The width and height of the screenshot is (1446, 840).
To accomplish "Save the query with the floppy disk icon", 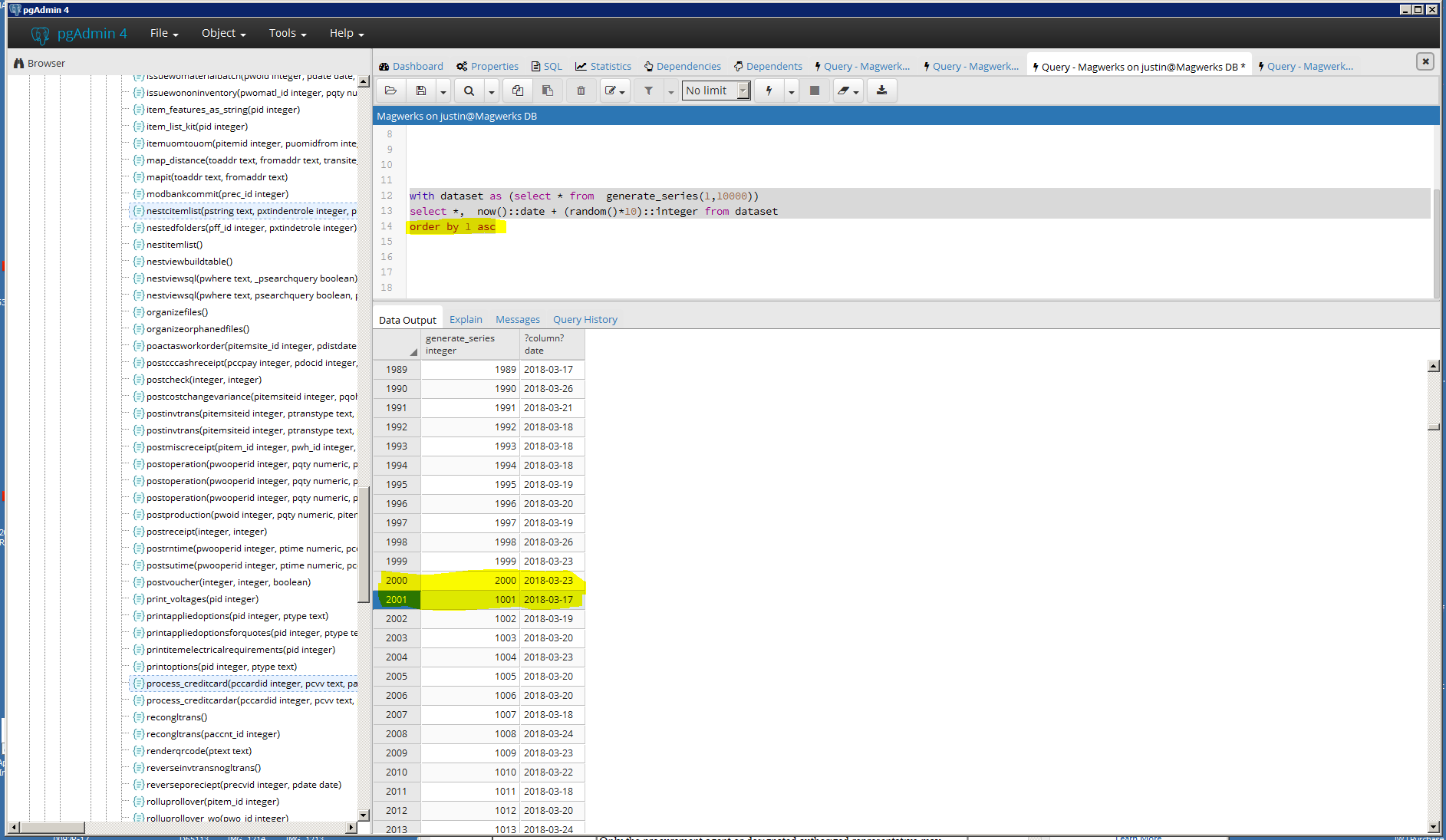I will [x=421, y=91].
